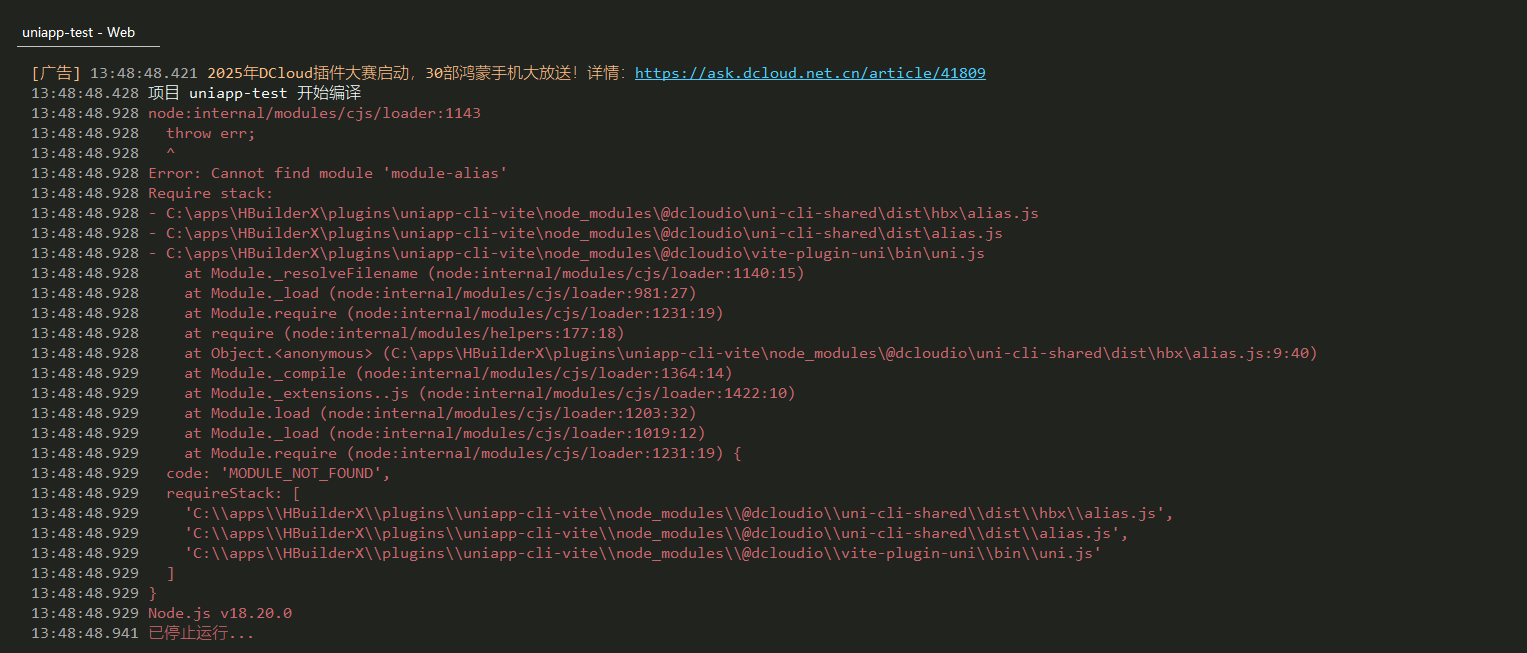Open the ask.dcloud.net.cn article 41809 link

click(810, 73)
